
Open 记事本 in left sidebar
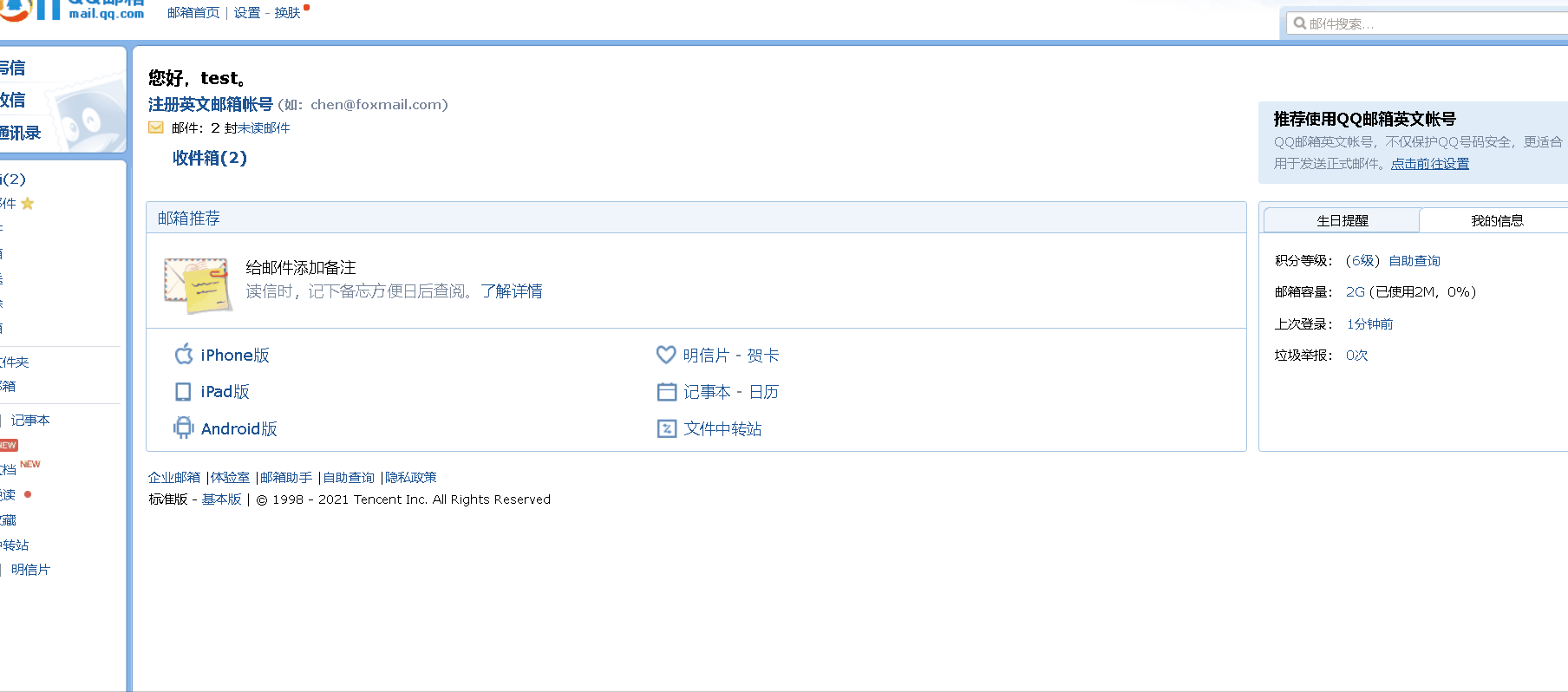(x=30, y=421)
